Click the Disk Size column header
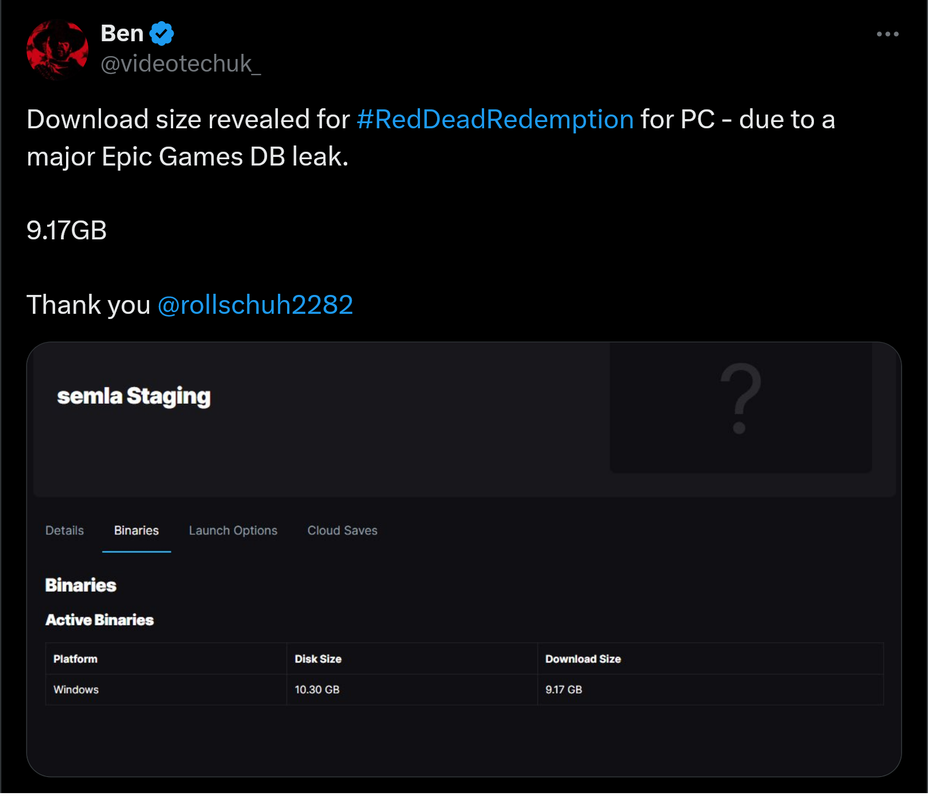The height and width of the screenshot is (800, 935). point(318,659)
